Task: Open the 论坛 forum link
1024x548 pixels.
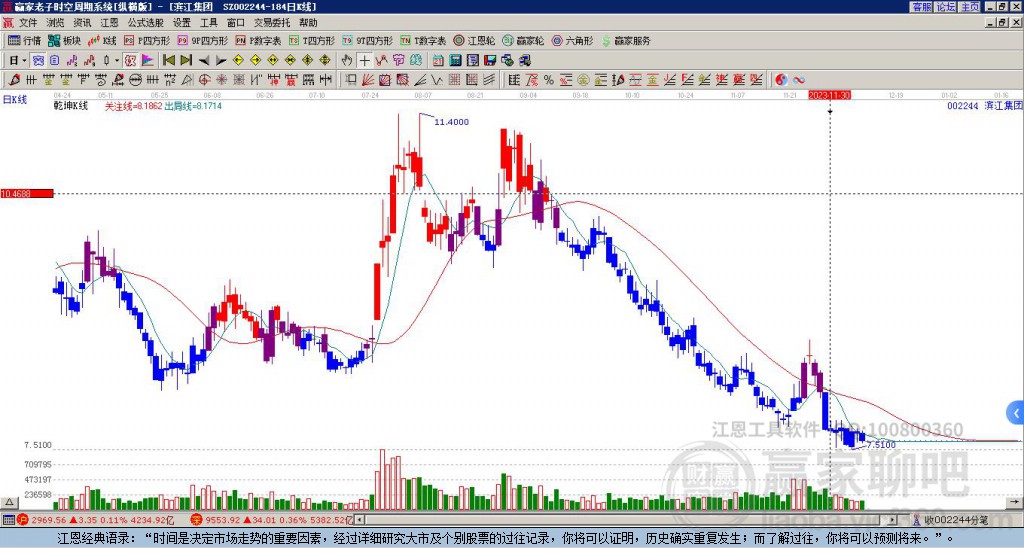Action: coord(946,7)
